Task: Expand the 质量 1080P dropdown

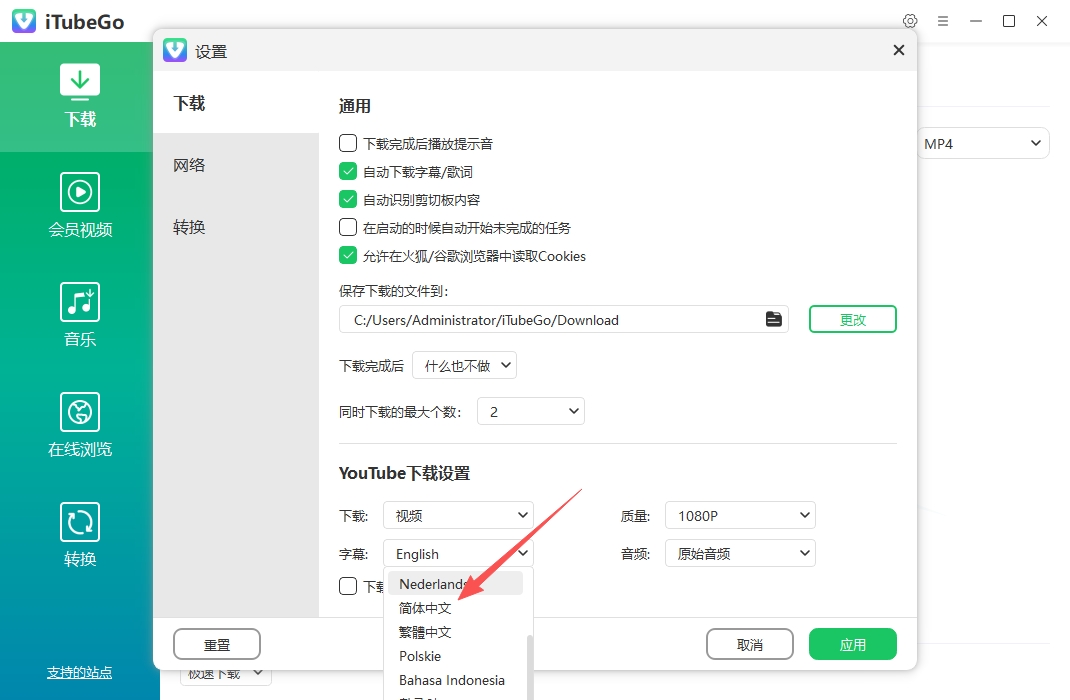Action: point(740,516)
